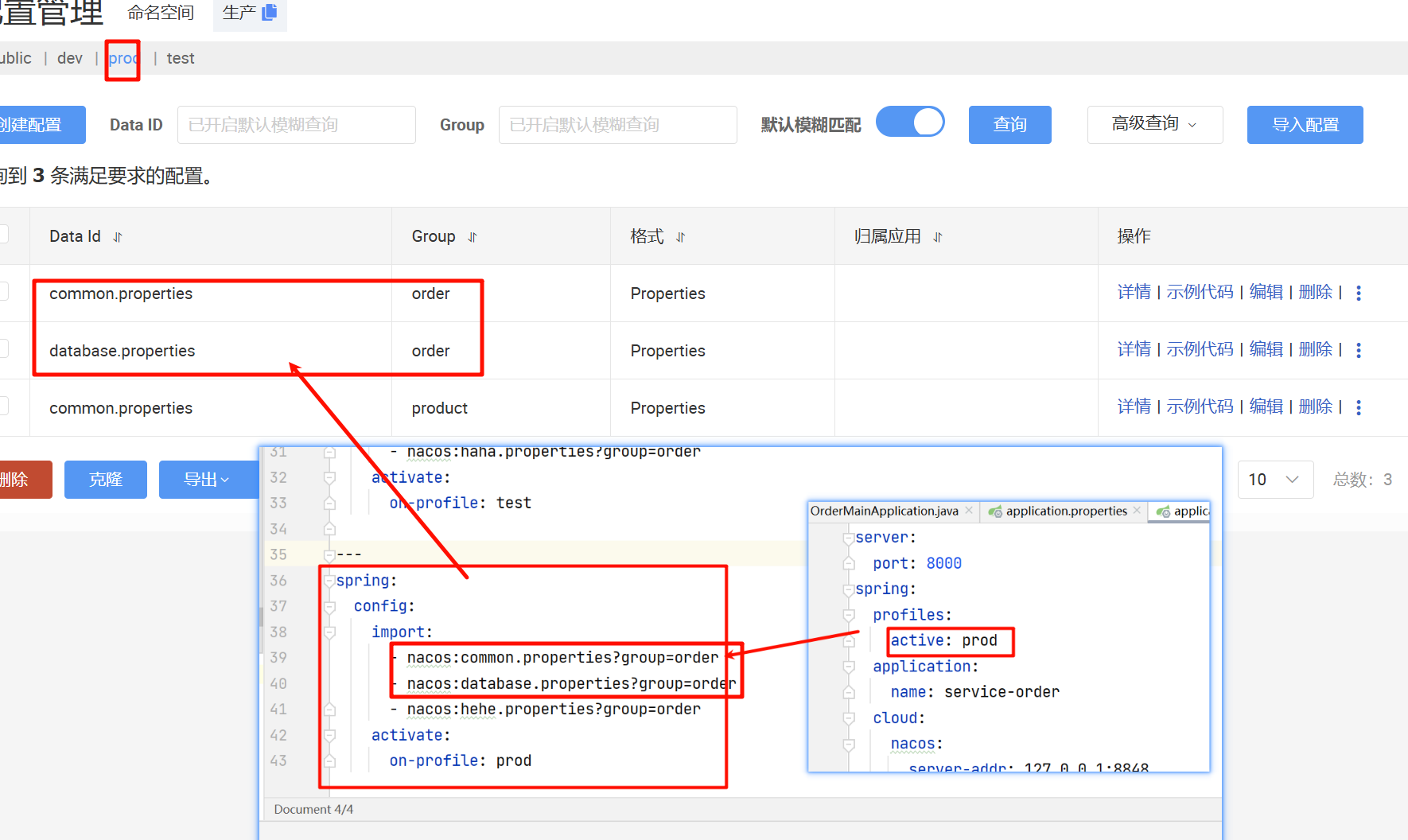Click the 创建配置 button

tap(41, 125)
